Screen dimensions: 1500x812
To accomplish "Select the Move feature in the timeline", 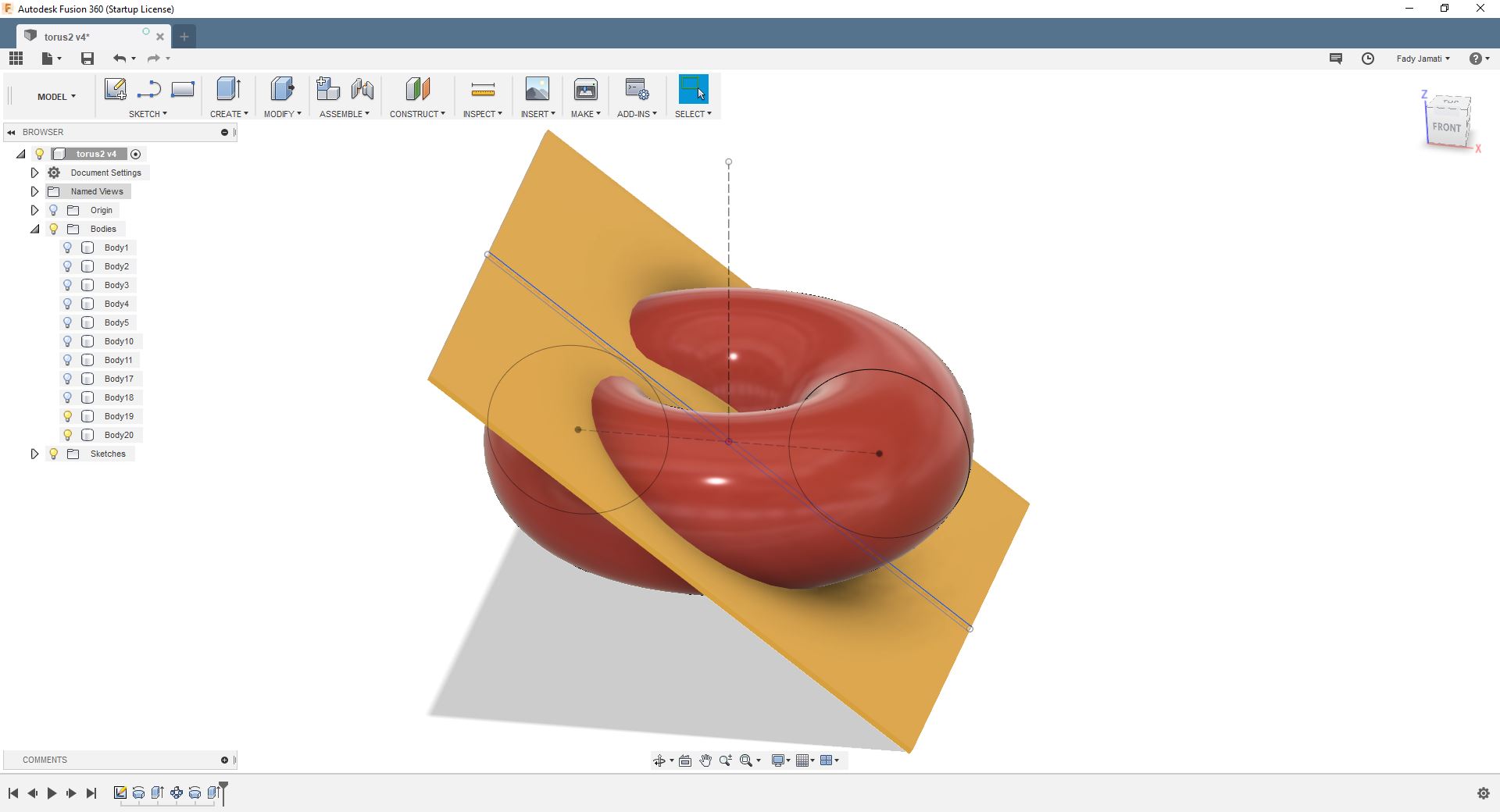I will 177,793.
